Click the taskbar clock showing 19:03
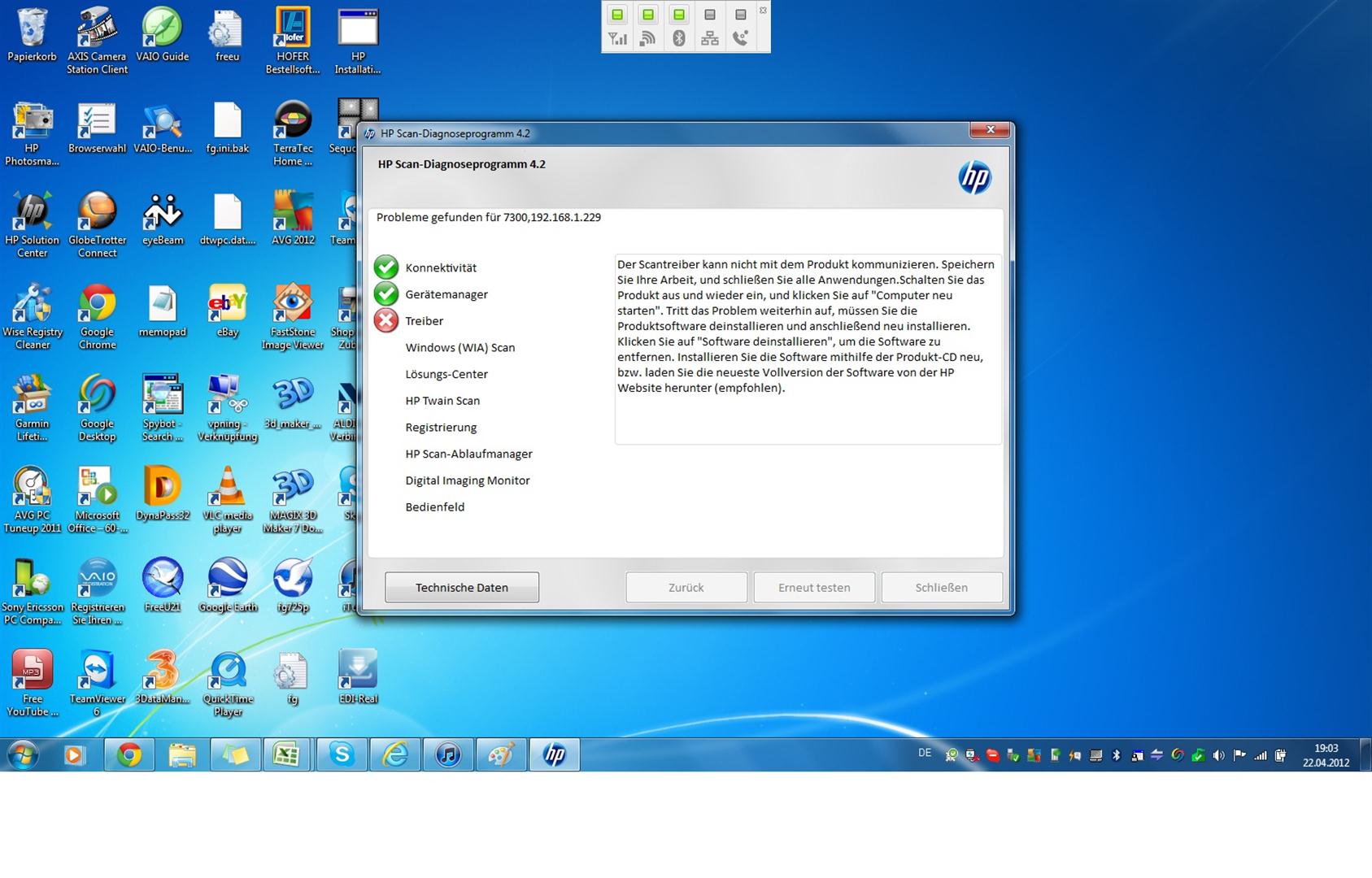1372x878 pixels. pos(1326,755)
